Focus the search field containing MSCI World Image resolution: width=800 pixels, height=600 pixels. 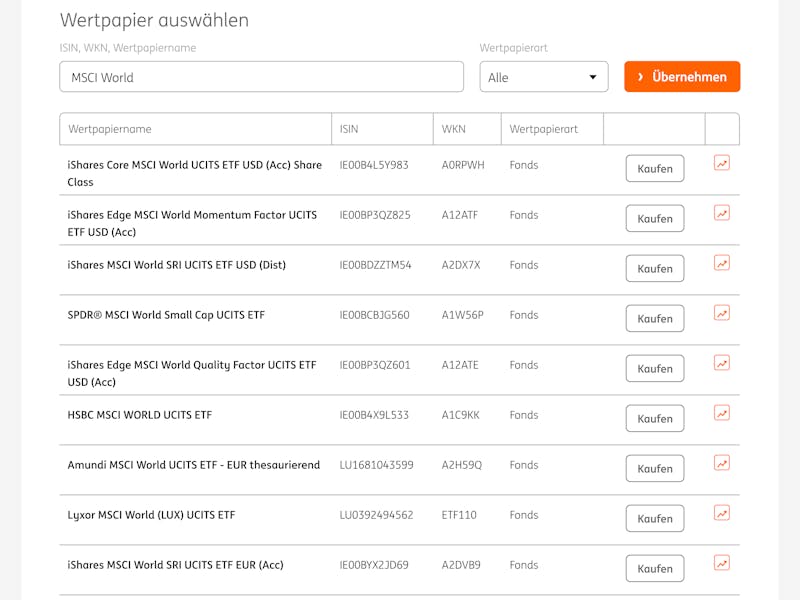[261, 77]
